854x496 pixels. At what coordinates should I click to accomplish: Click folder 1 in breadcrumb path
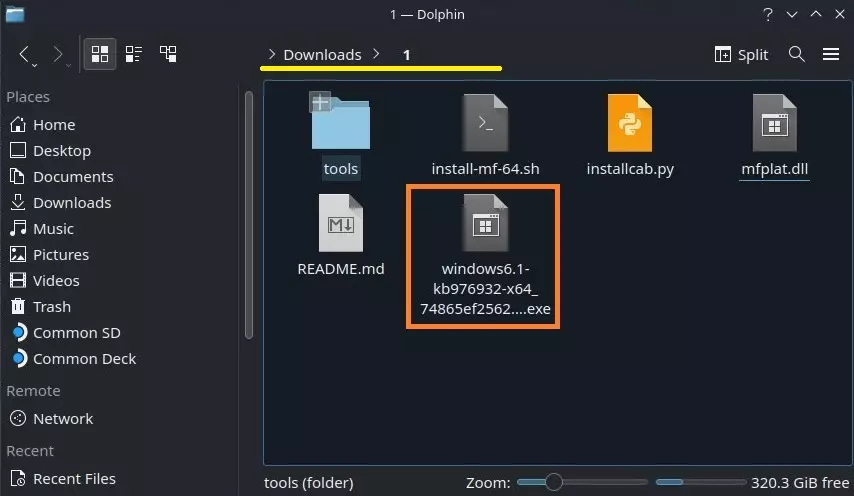(406, 55)
